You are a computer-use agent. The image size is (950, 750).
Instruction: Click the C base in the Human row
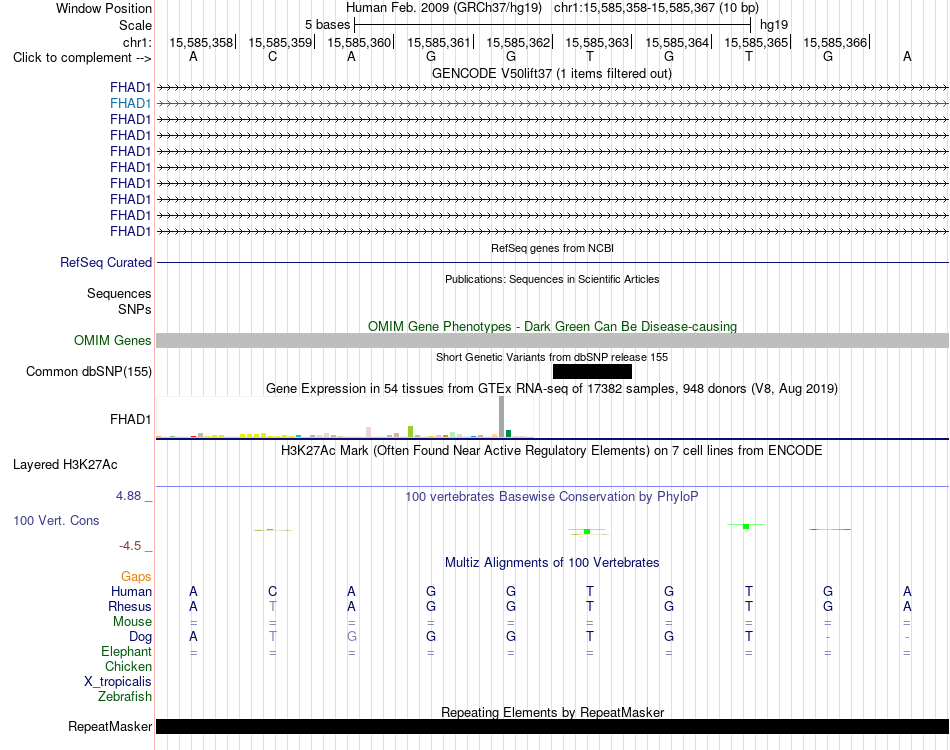pyautogui.click(x=273, y=591)
